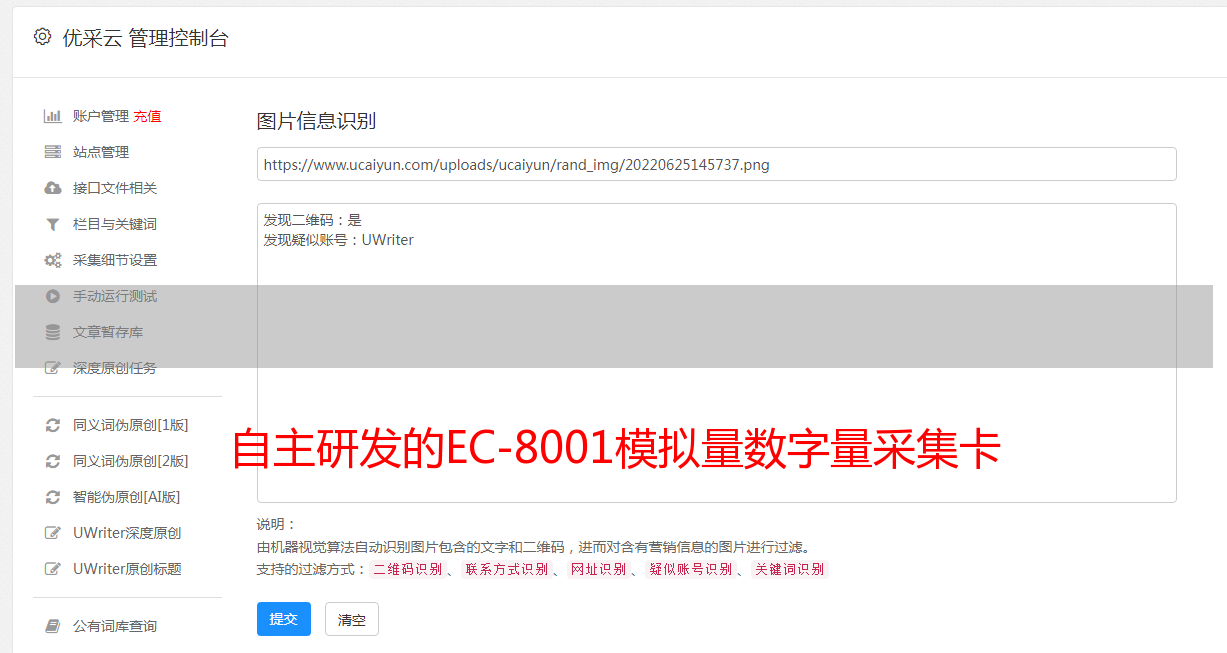Screen dimensions: 1227x653
Task: Click the red 充值 link
Action: click(x=147, y=116)
